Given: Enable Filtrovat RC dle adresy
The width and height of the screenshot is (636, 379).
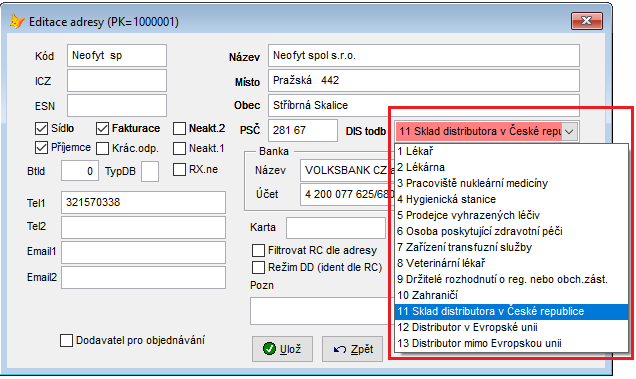Looking at the screenshot, I should coord(258,250).
